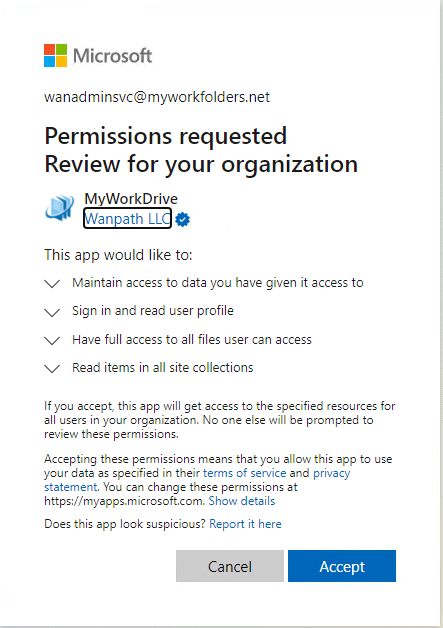Screen dimensions: 443x628
Task: Click the MyWorkDrive app icon
Action: pos(60,208)
